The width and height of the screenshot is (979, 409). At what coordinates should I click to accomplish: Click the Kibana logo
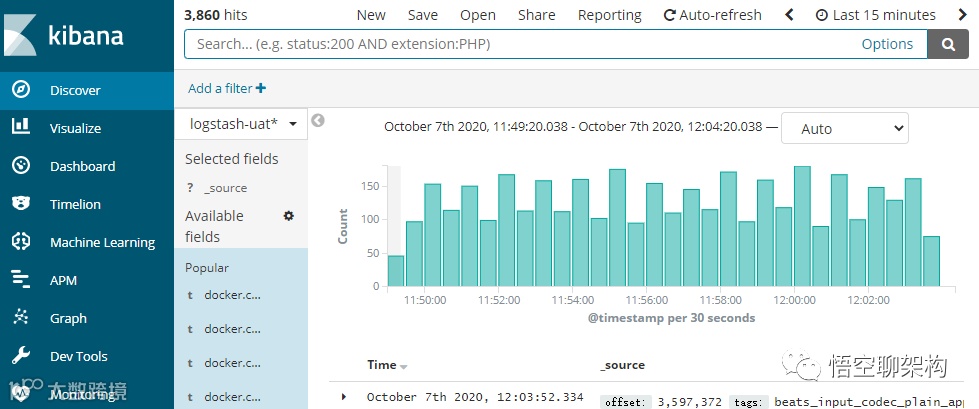click(x=64, y=36)
